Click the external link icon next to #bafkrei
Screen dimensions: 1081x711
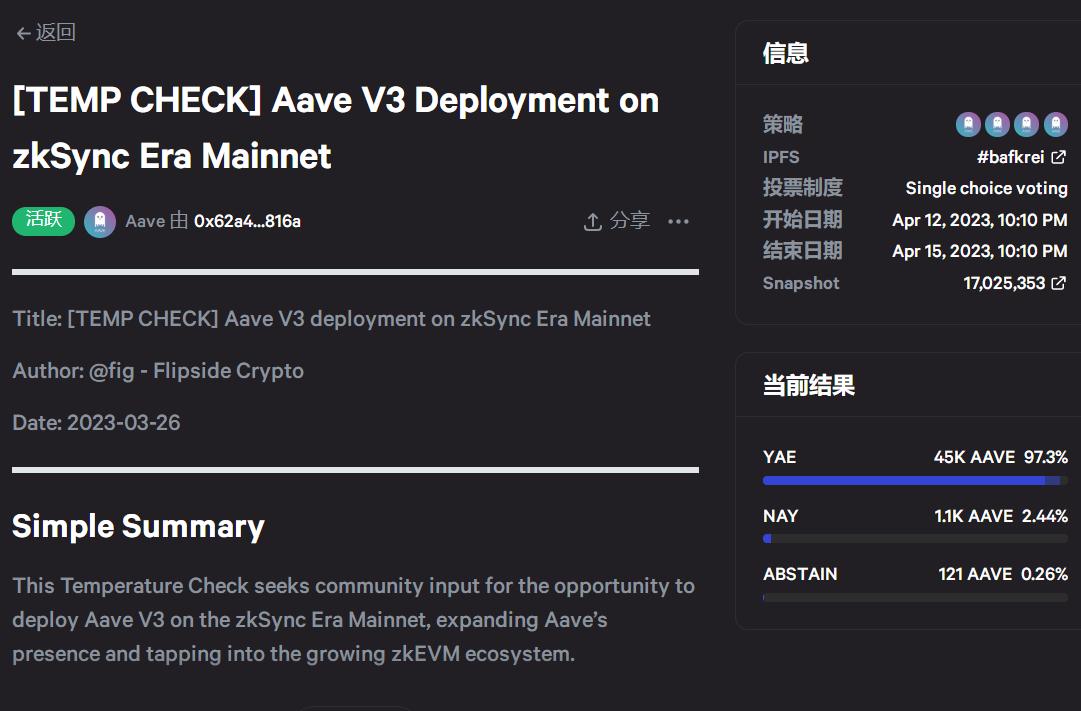(x=1059, y=156)
